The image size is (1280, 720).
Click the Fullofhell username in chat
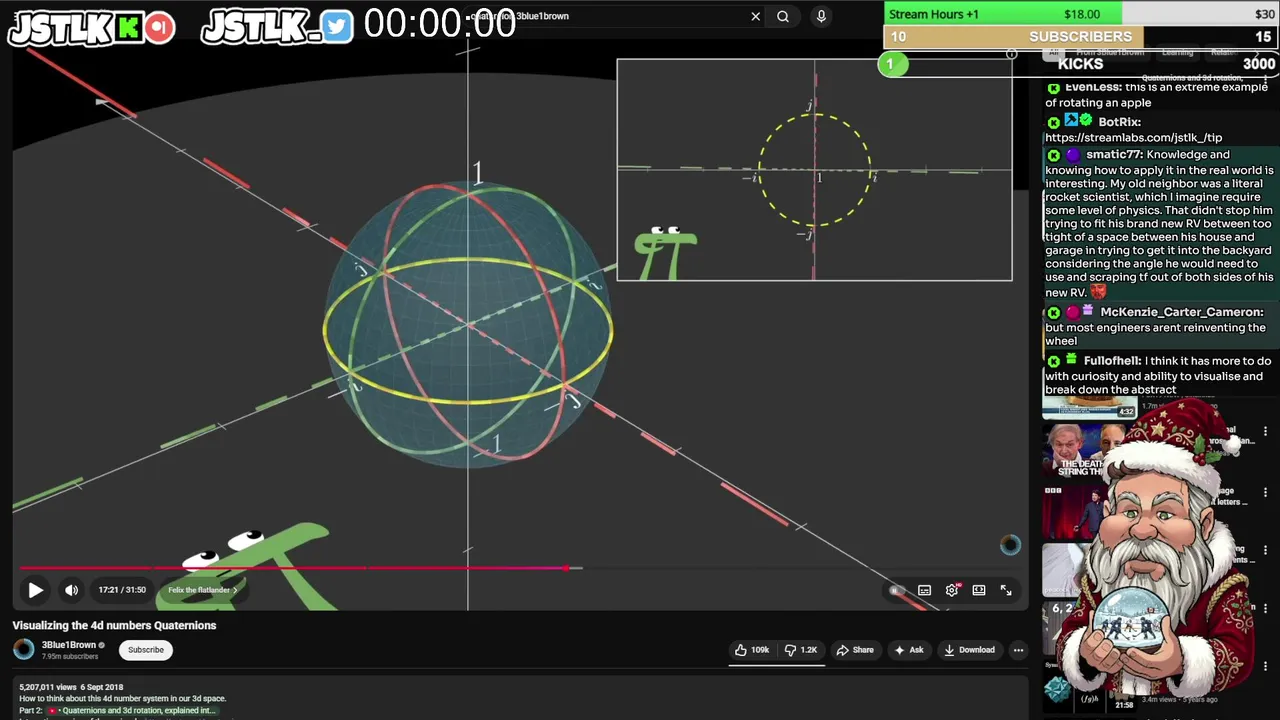(1112, 360)
